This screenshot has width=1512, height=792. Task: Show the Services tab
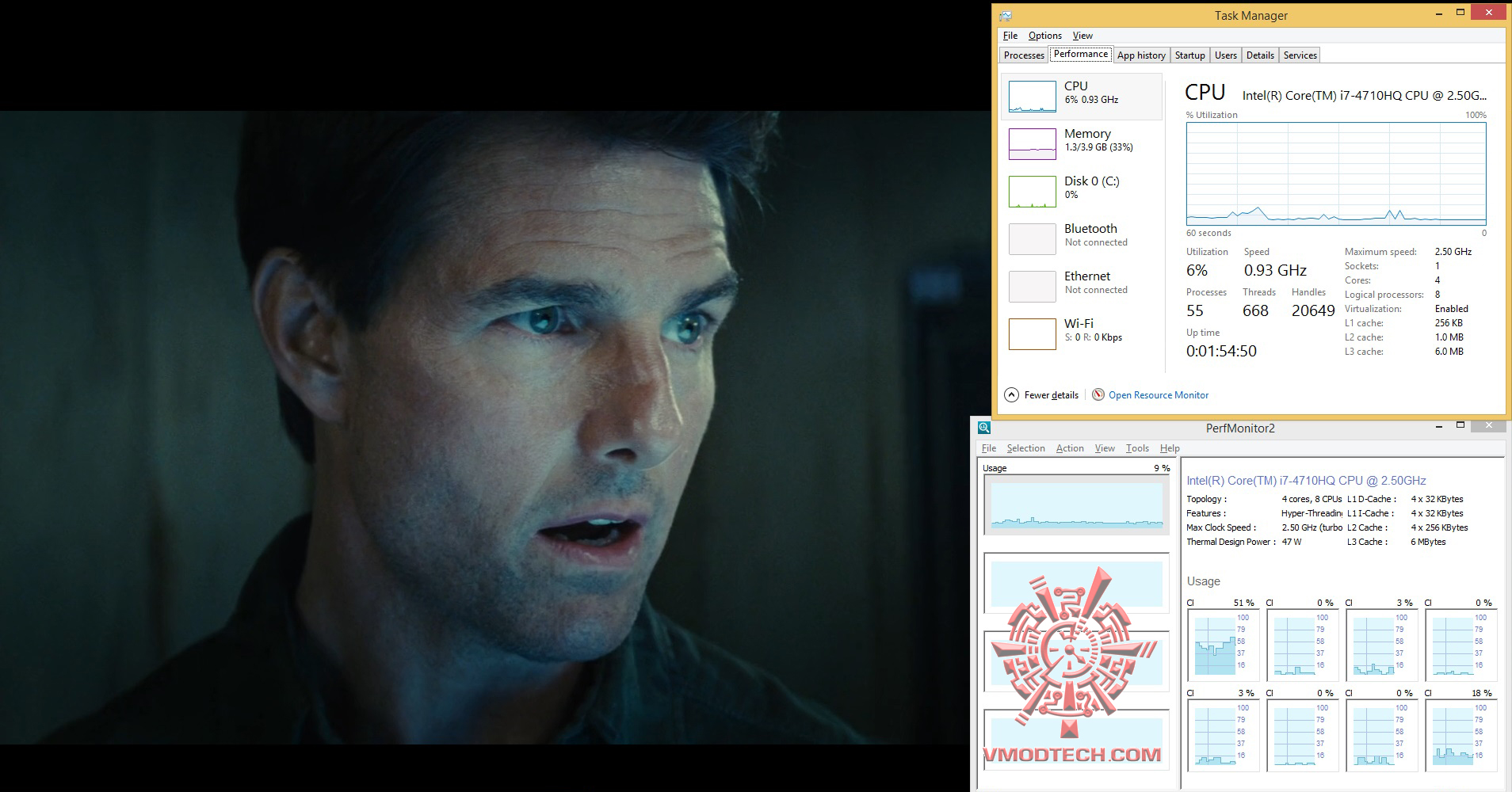click(x=1300, y=55)
